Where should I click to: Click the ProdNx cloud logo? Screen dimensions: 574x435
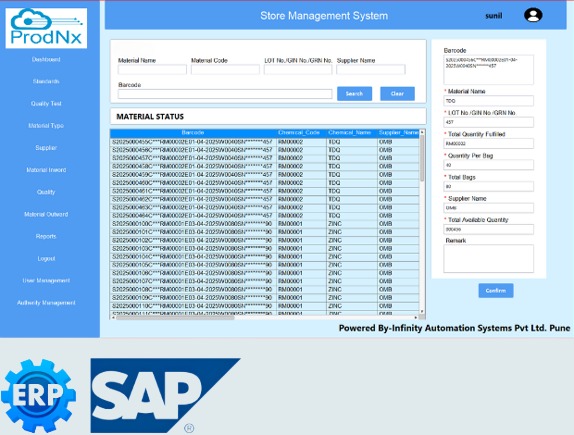46,28
